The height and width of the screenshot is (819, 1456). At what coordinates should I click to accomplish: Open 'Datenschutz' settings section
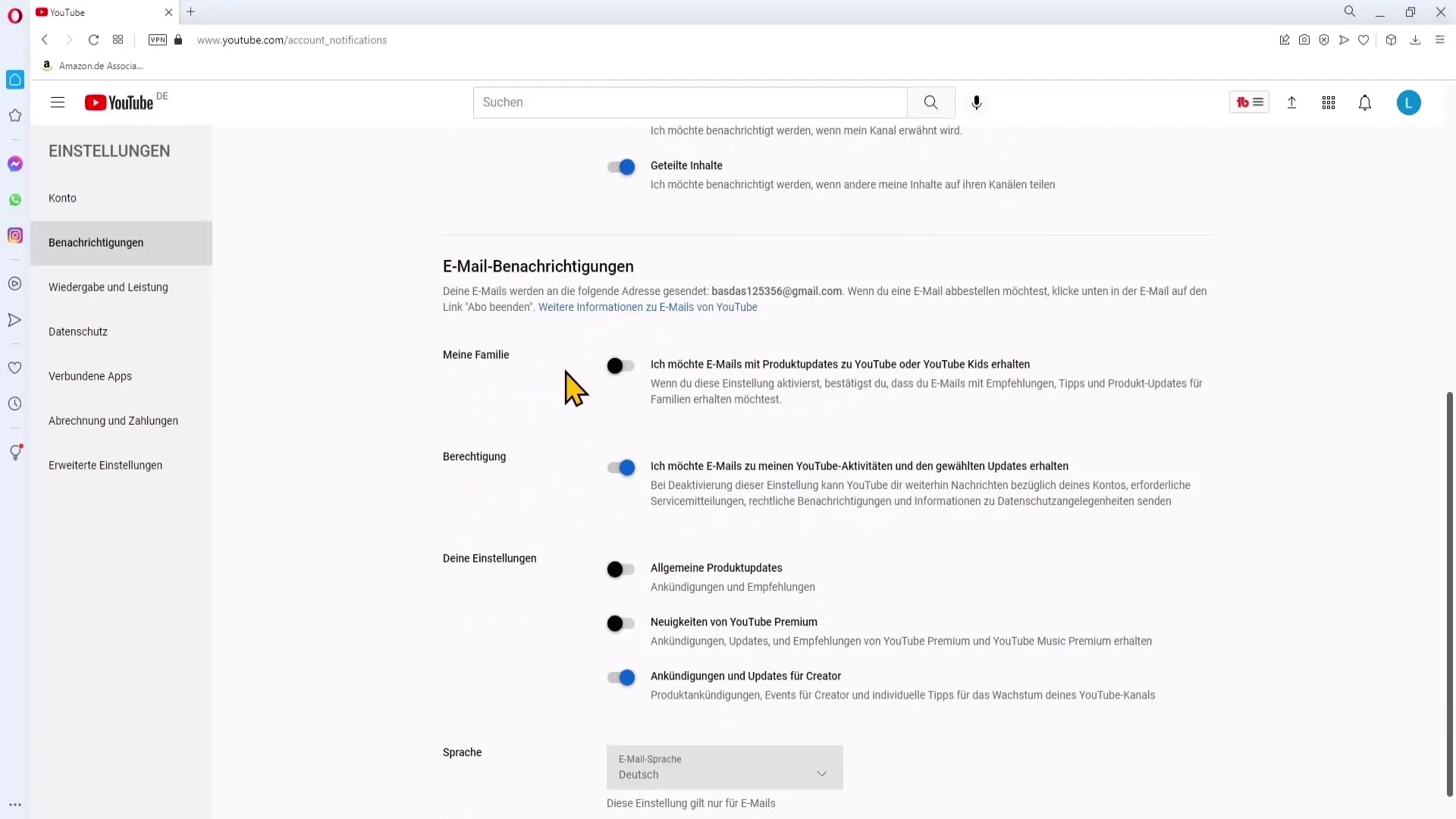point(78,332)
